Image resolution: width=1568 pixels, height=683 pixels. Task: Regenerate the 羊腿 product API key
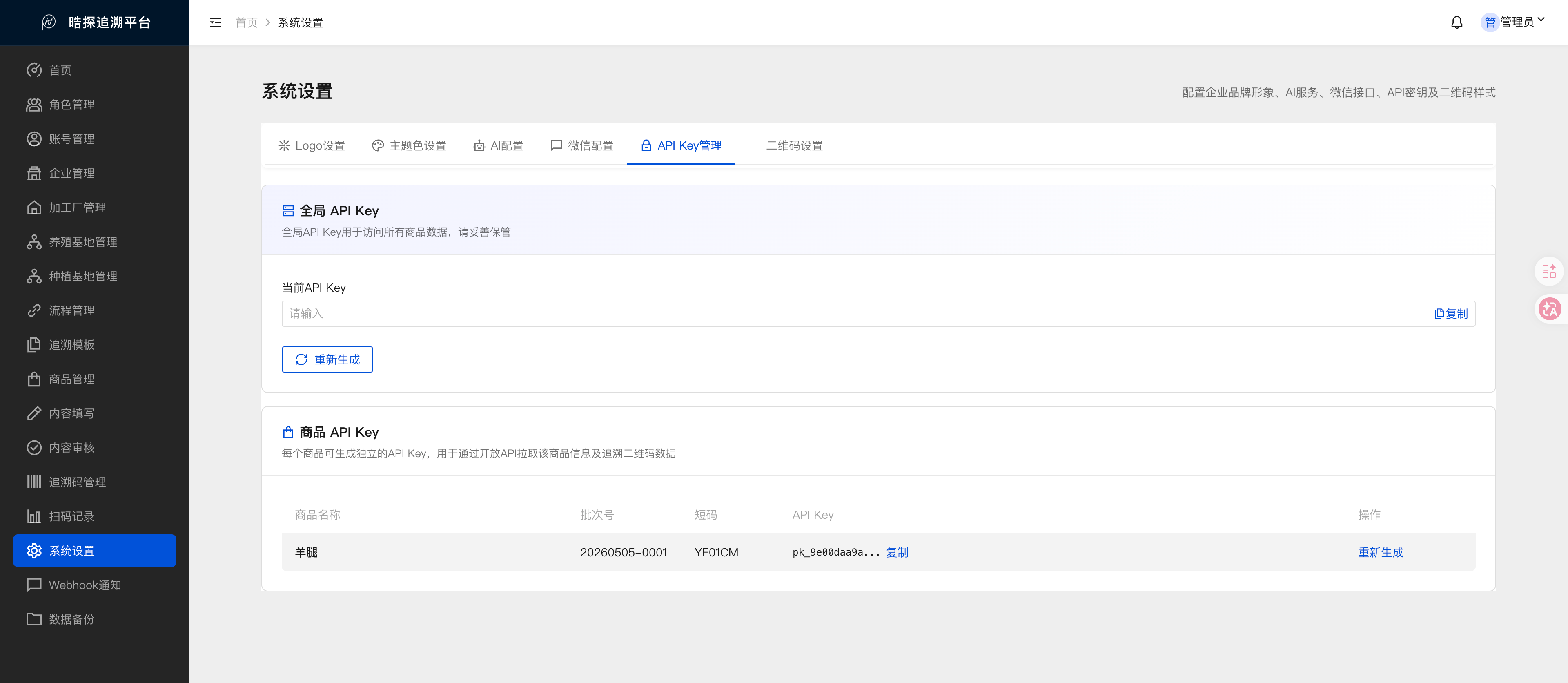pyautogui.click(x=1381, y=552)
